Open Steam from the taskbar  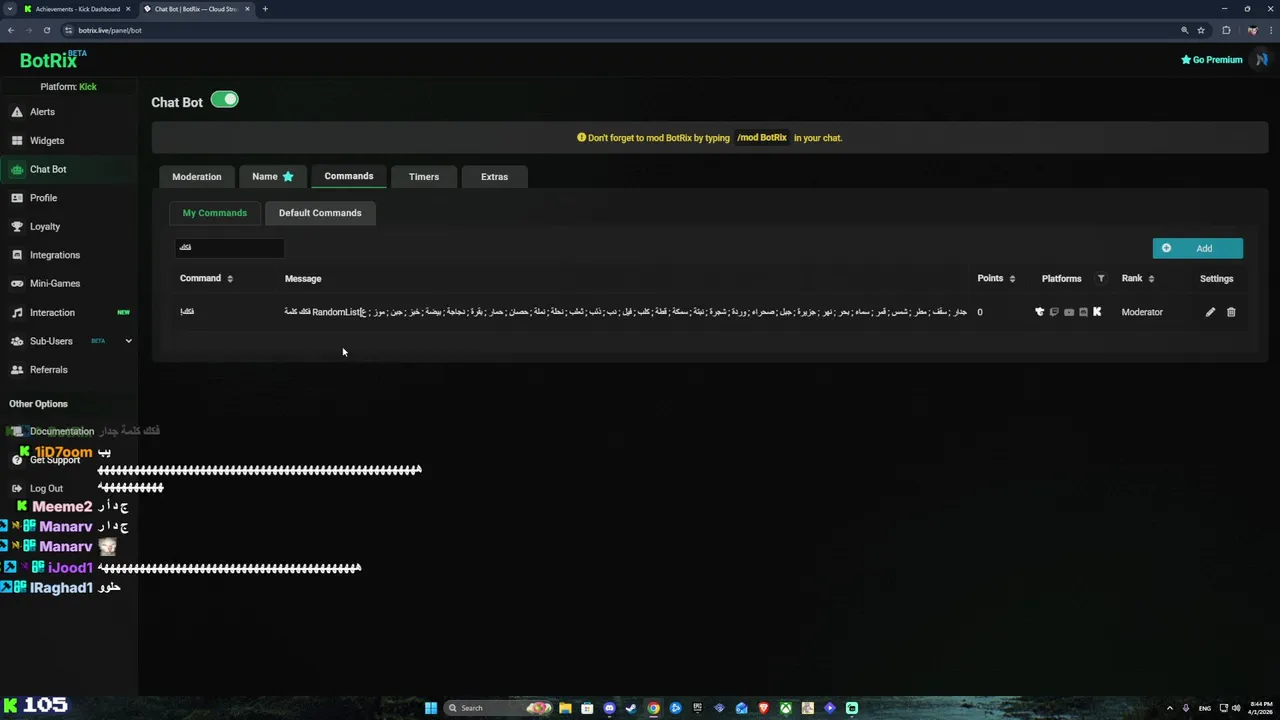pyautogui.click(x=631, y=708)
